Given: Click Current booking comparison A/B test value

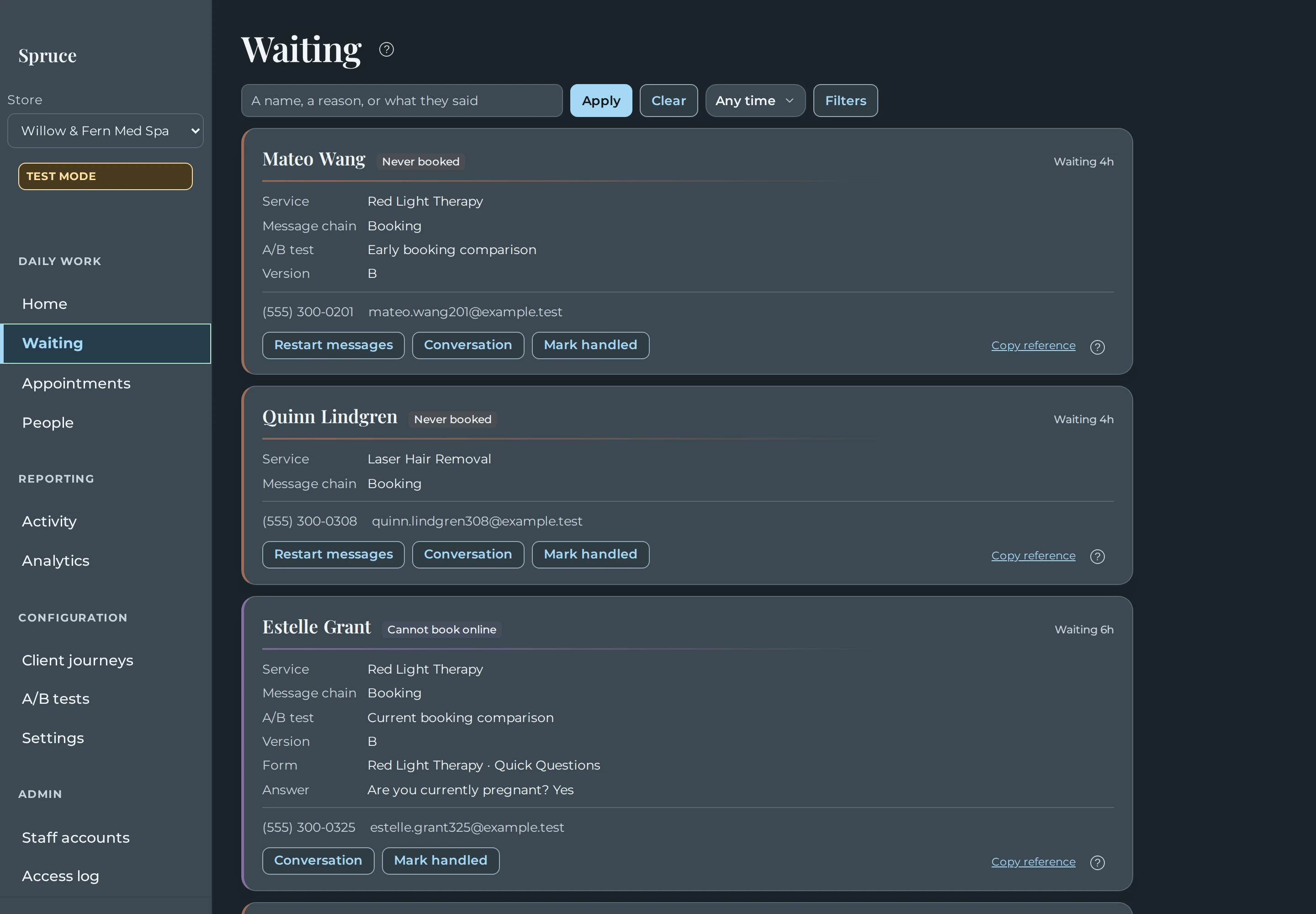Looking at the screenshot, I should pos(461,718).
